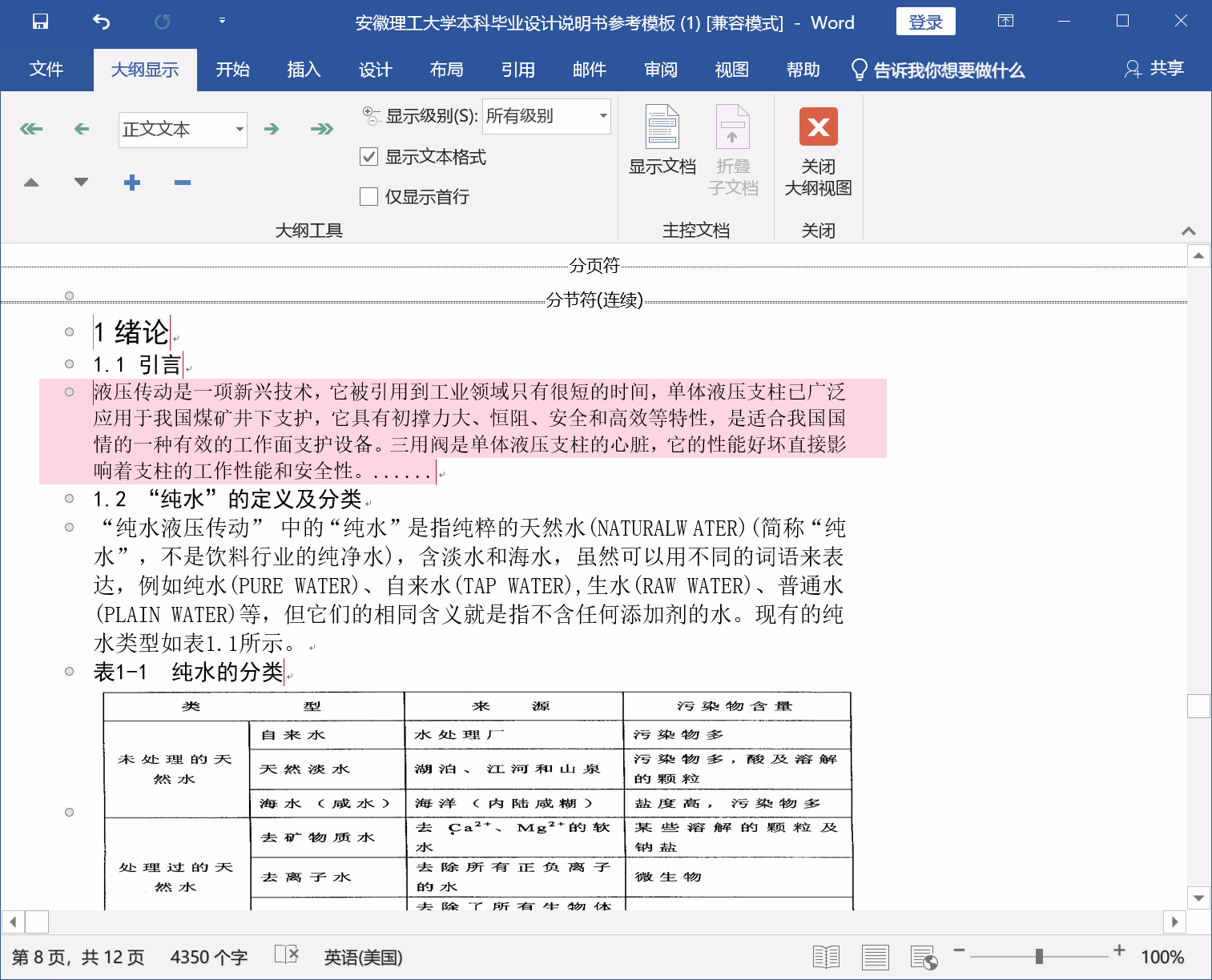The width and height of the screenshot is (1212, 980).
Task: Switch to Read Mode view in status bar
Action: click(826, 957)
